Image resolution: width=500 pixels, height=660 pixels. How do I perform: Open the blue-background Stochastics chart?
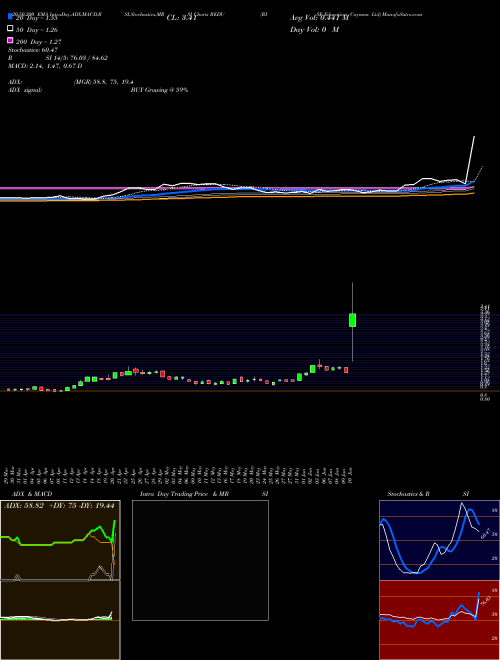tap(439, 540)
